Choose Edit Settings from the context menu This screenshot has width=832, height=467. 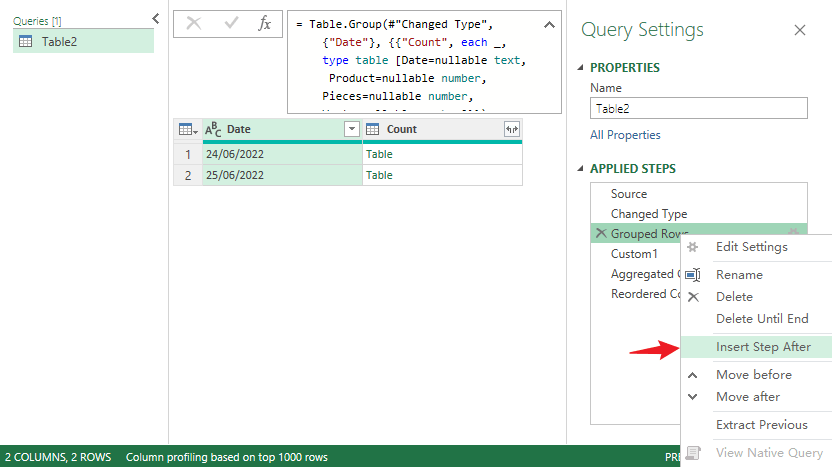(x=751, y=247)
